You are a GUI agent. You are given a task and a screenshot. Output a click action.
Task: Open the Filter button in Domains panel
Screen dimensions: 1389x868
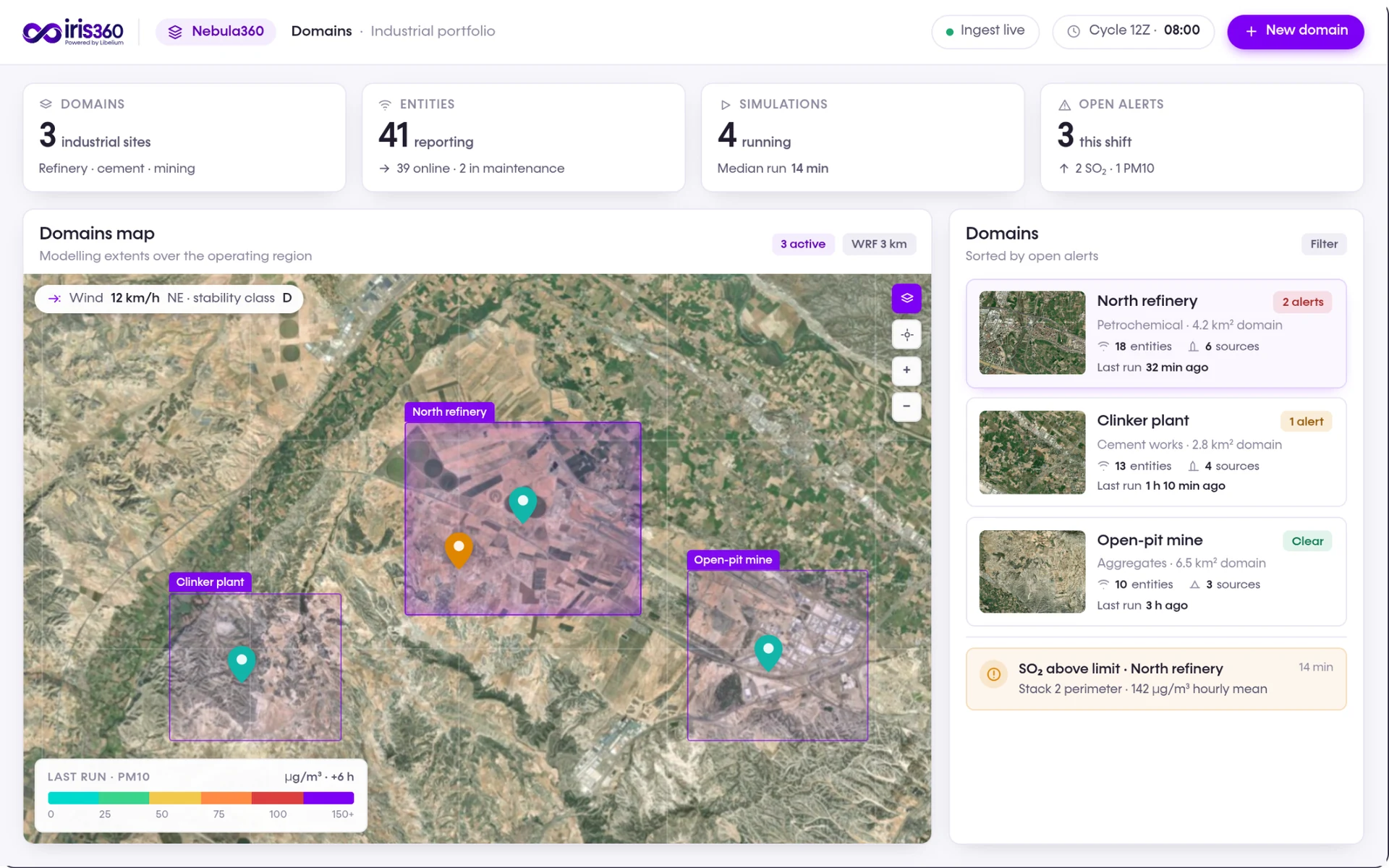pyautogui.click(x=1323, y=244)
